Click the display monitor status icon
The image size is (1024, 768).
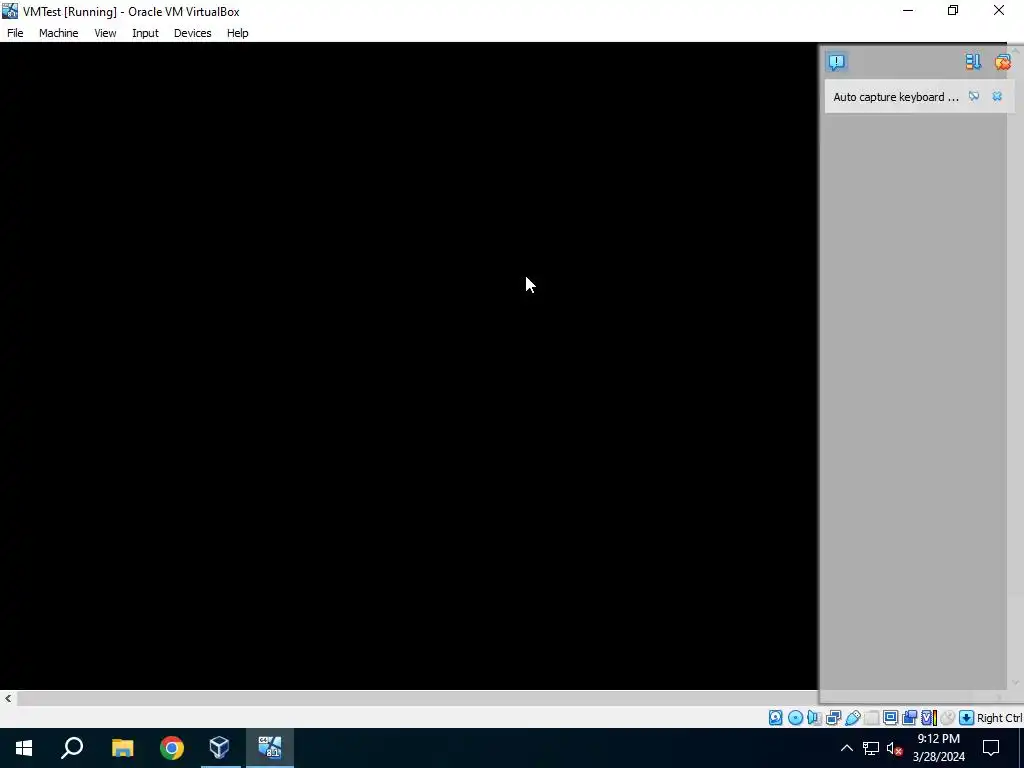tap(890, 718)
